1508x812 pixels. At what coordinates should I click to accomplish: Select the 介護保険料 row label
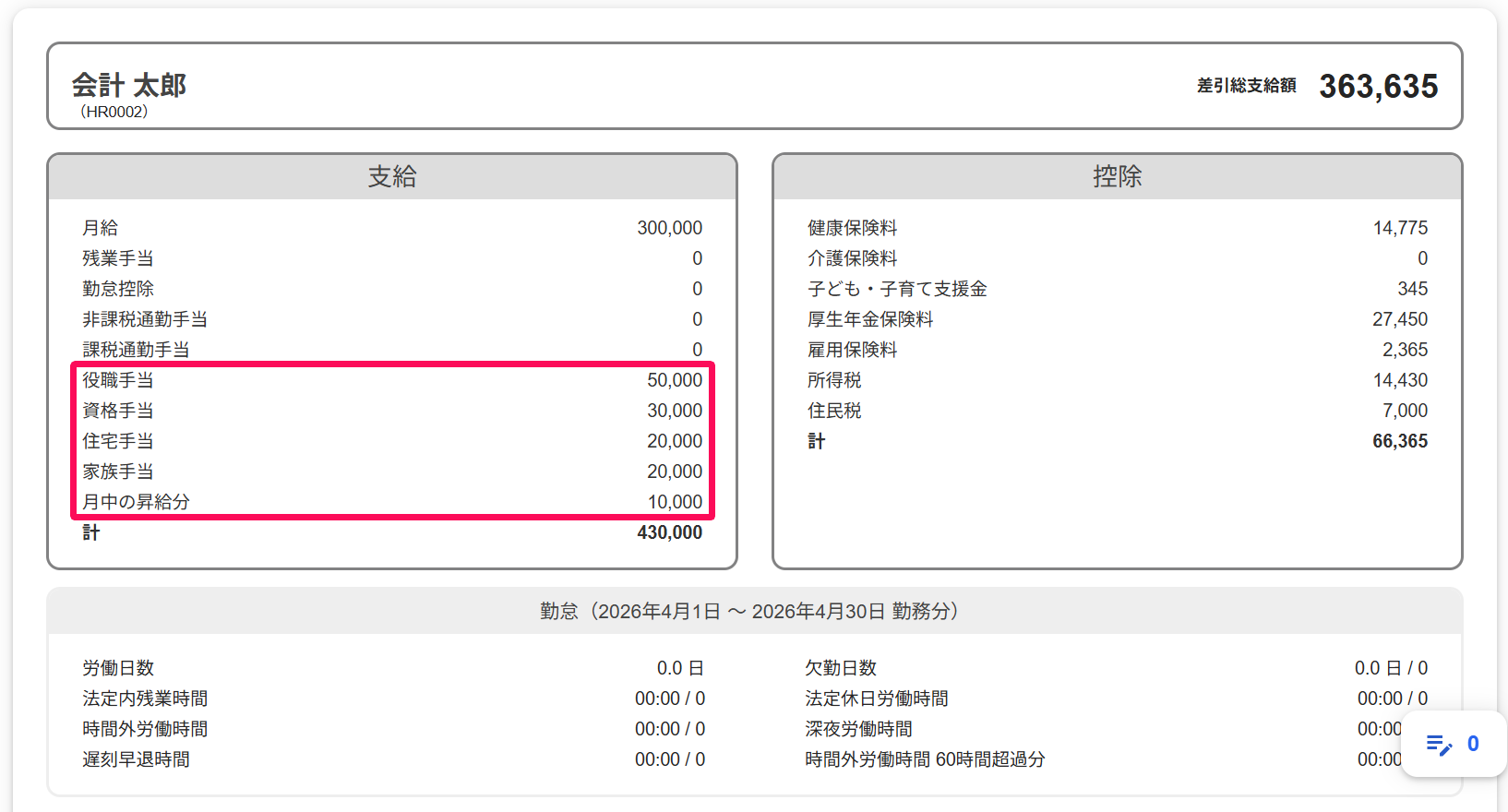pos(852,258)
